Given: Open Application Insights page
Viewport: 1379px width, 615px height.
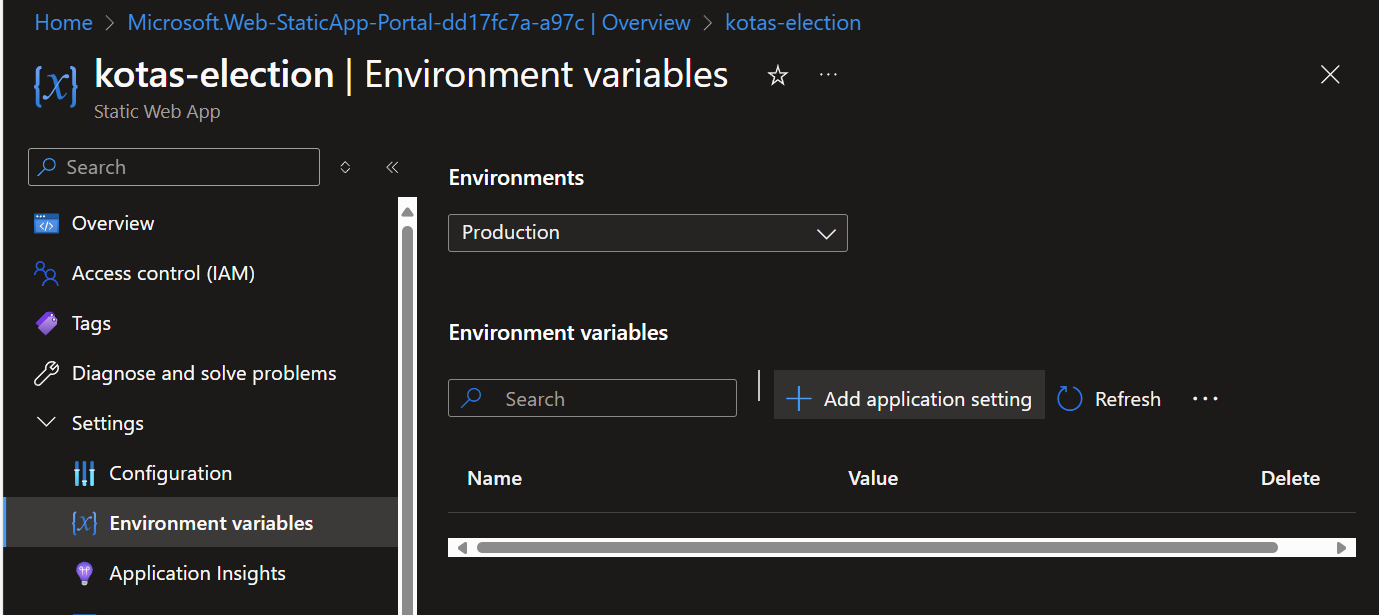Looking at the screenshot, I should (197, 573).
